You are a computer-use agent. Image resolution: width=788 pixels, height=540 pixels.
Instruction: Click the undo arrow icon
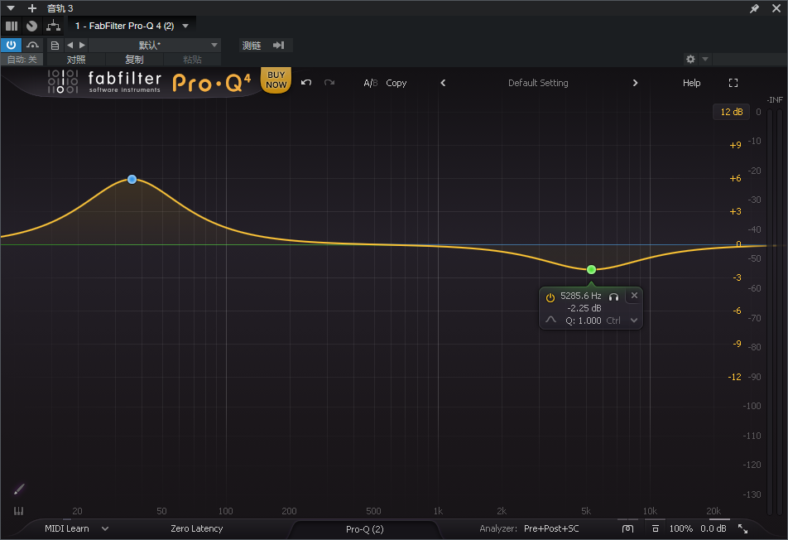[x=306, y=83]
